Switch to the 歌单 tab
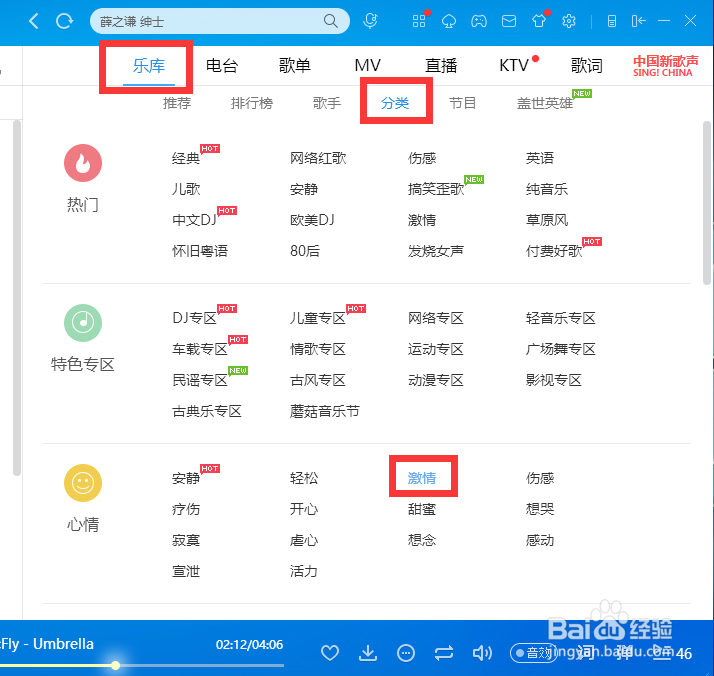The height and width of the screenshot is (676, 714). 295,66
